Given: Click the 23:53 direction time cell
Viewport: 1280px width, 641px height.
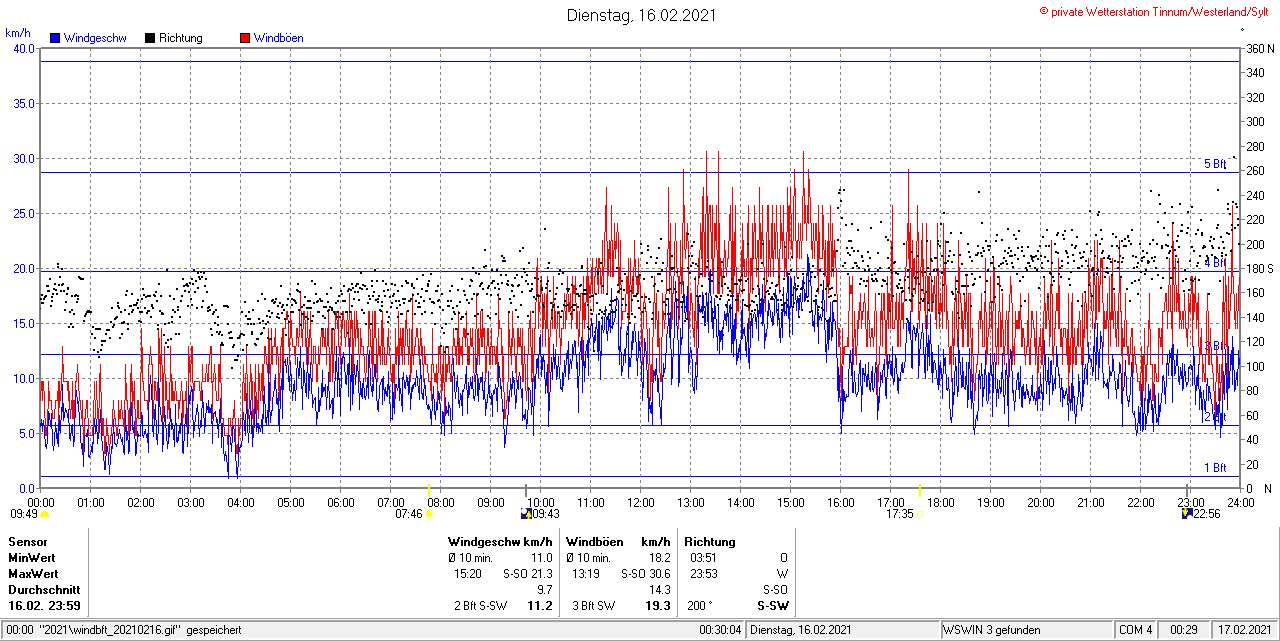Looking at the screenshot, I should 704,574.
